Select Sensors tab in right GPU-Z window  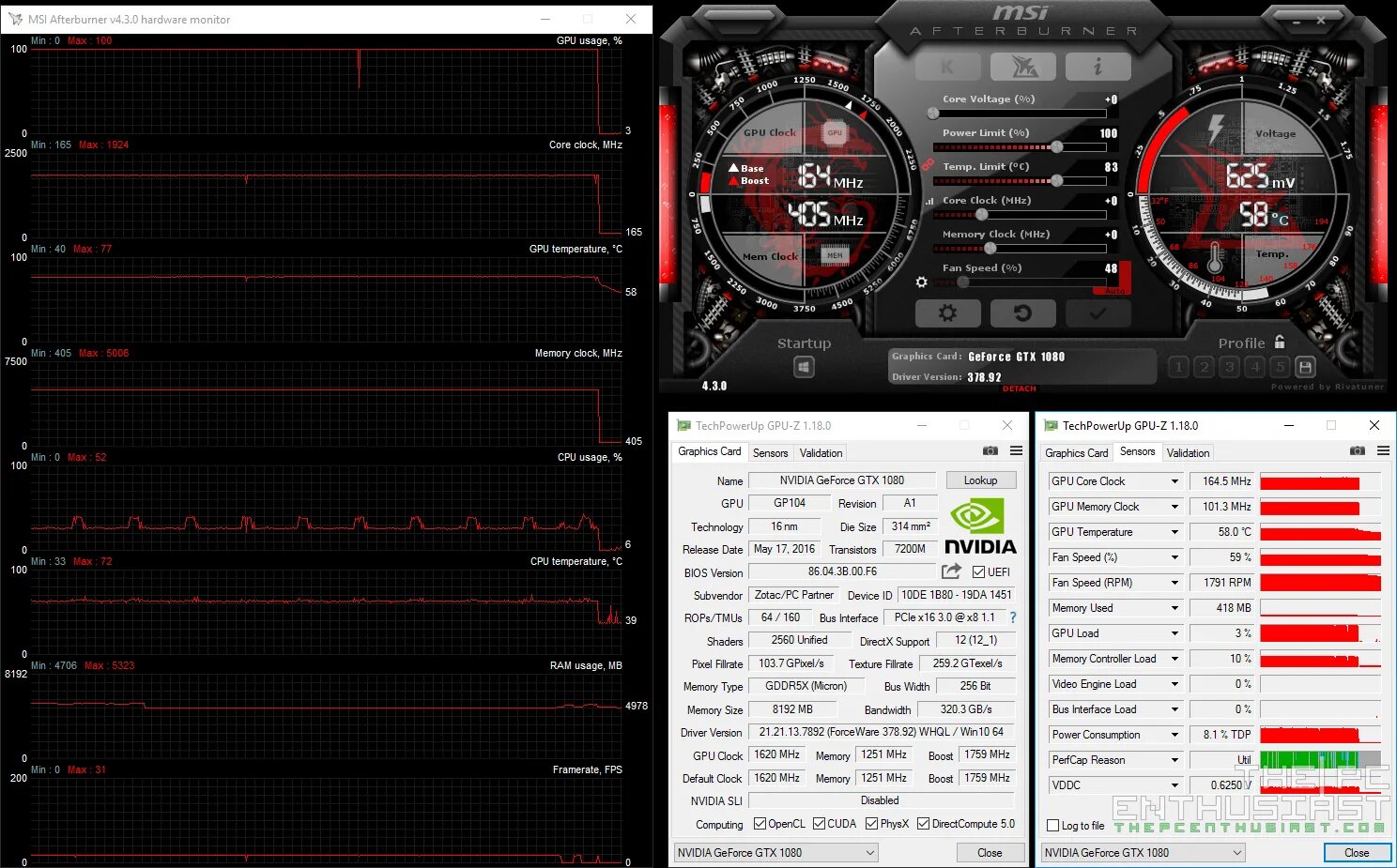click(1137, 451)
